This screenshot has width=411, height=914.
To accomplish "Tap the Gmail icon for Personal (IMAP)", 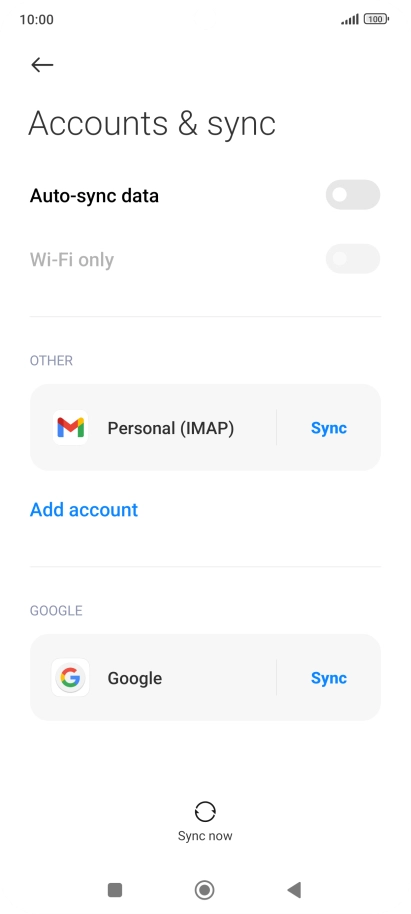I will 71,428.
